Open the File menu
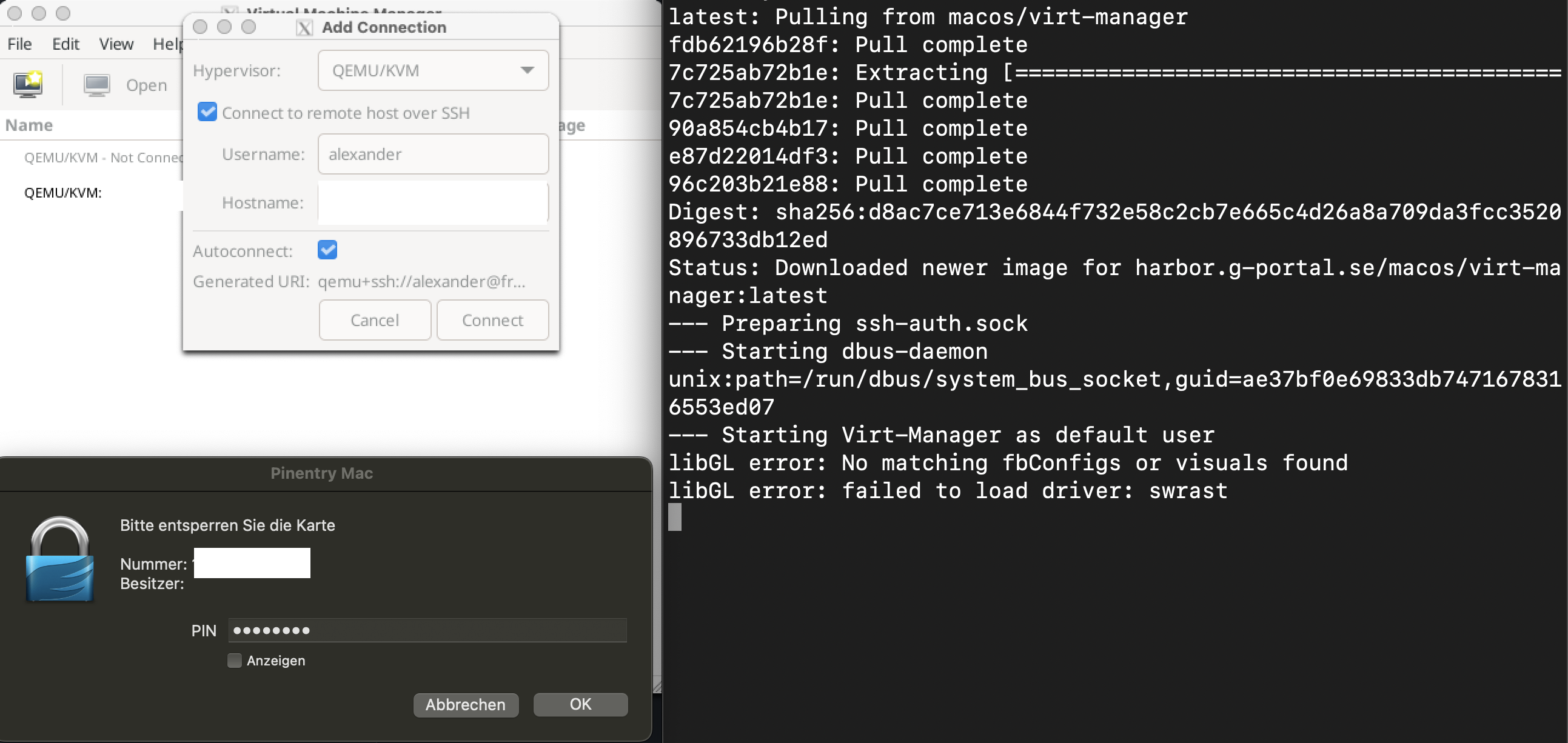The height and width of the screenshot is (743, 1568). pos(19,44)
